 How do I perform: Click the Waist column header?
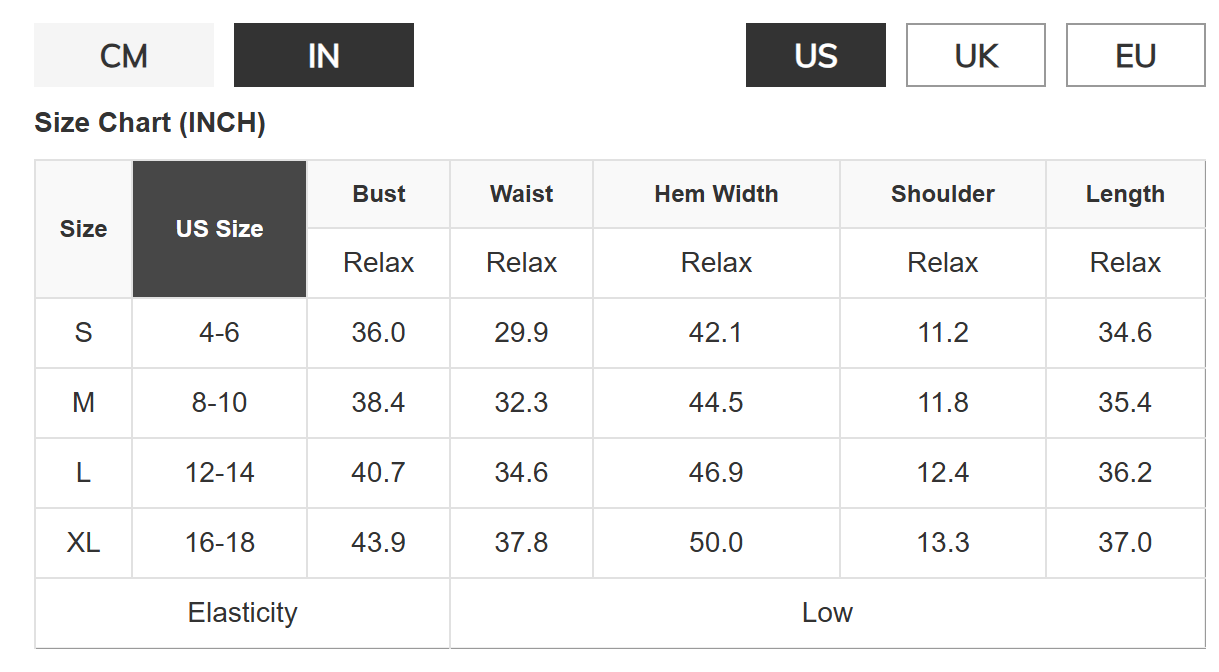521,194
